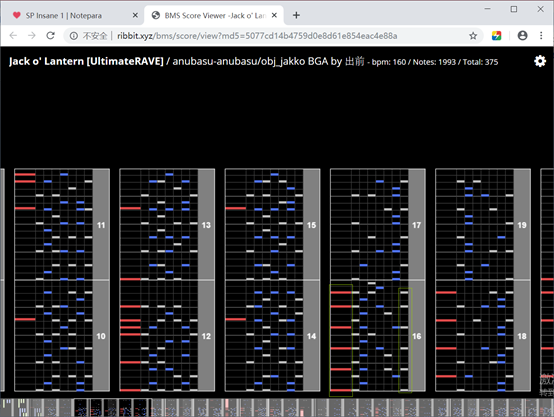Open a new tab with plus button
This screenshot has height=417, width=554.
pos(296,15)
